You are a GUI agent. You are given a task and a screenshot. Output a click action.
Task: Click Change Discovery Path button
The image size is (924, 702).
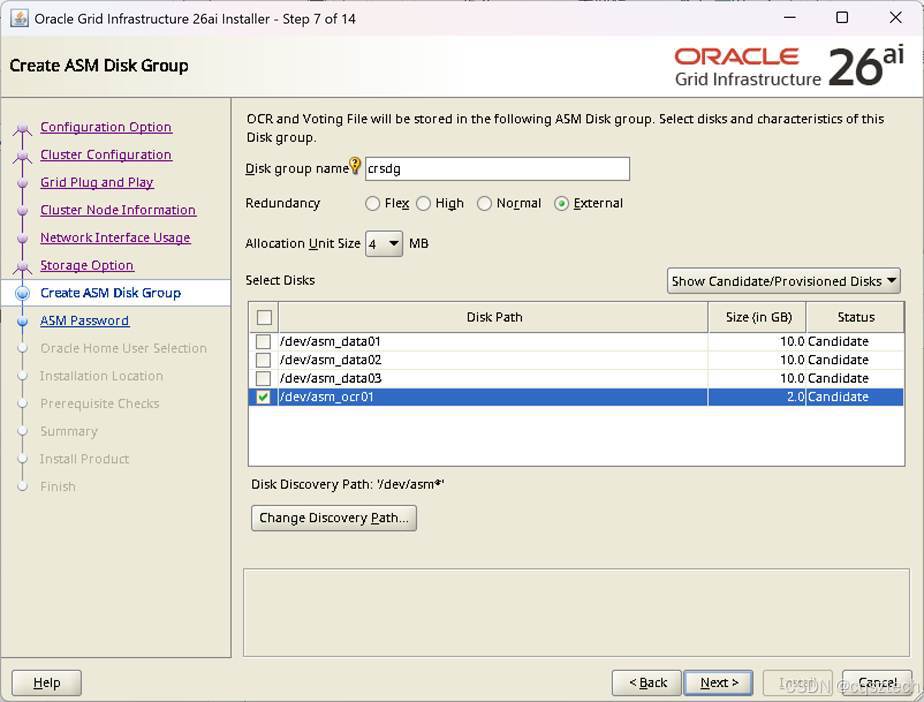tap(334, 518)
